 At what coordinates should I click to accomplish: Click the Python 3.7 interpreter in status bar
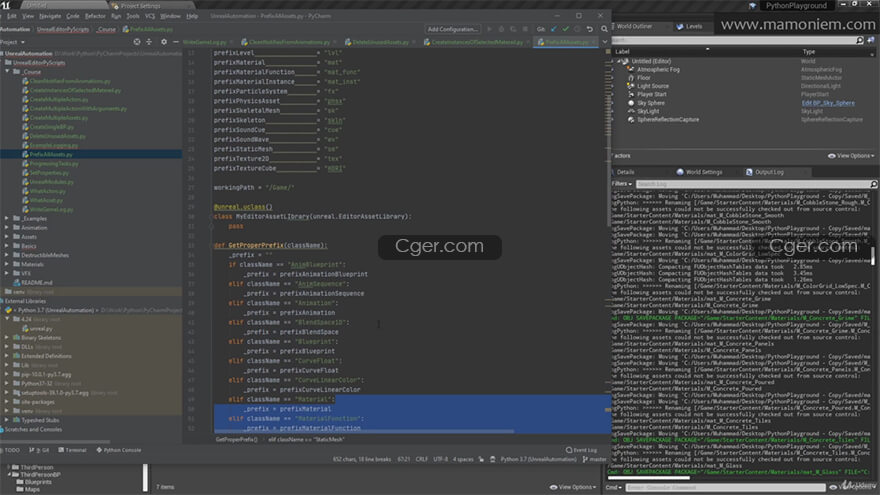click(x=538, y=459)
